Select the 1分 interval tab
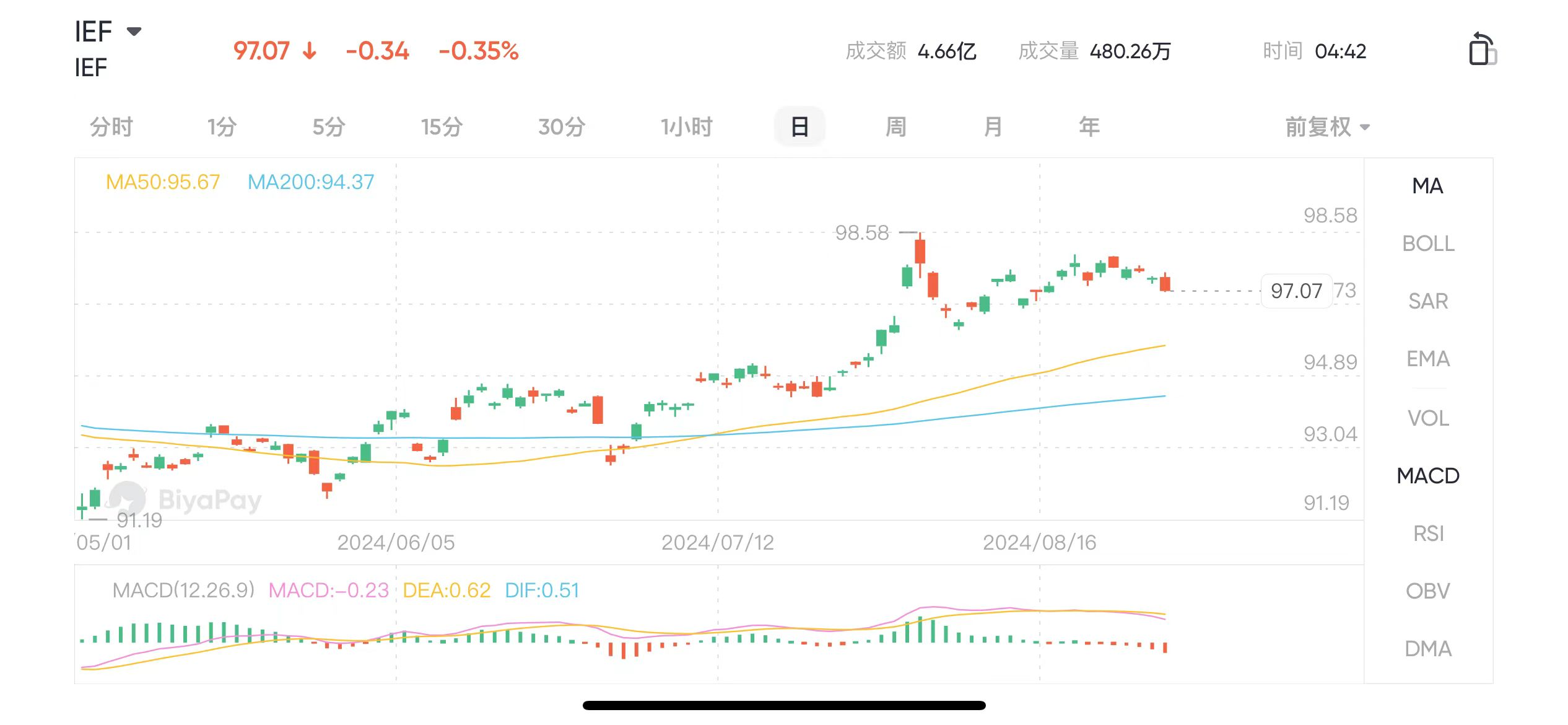 pyautogui.click(x=222, y=127)
